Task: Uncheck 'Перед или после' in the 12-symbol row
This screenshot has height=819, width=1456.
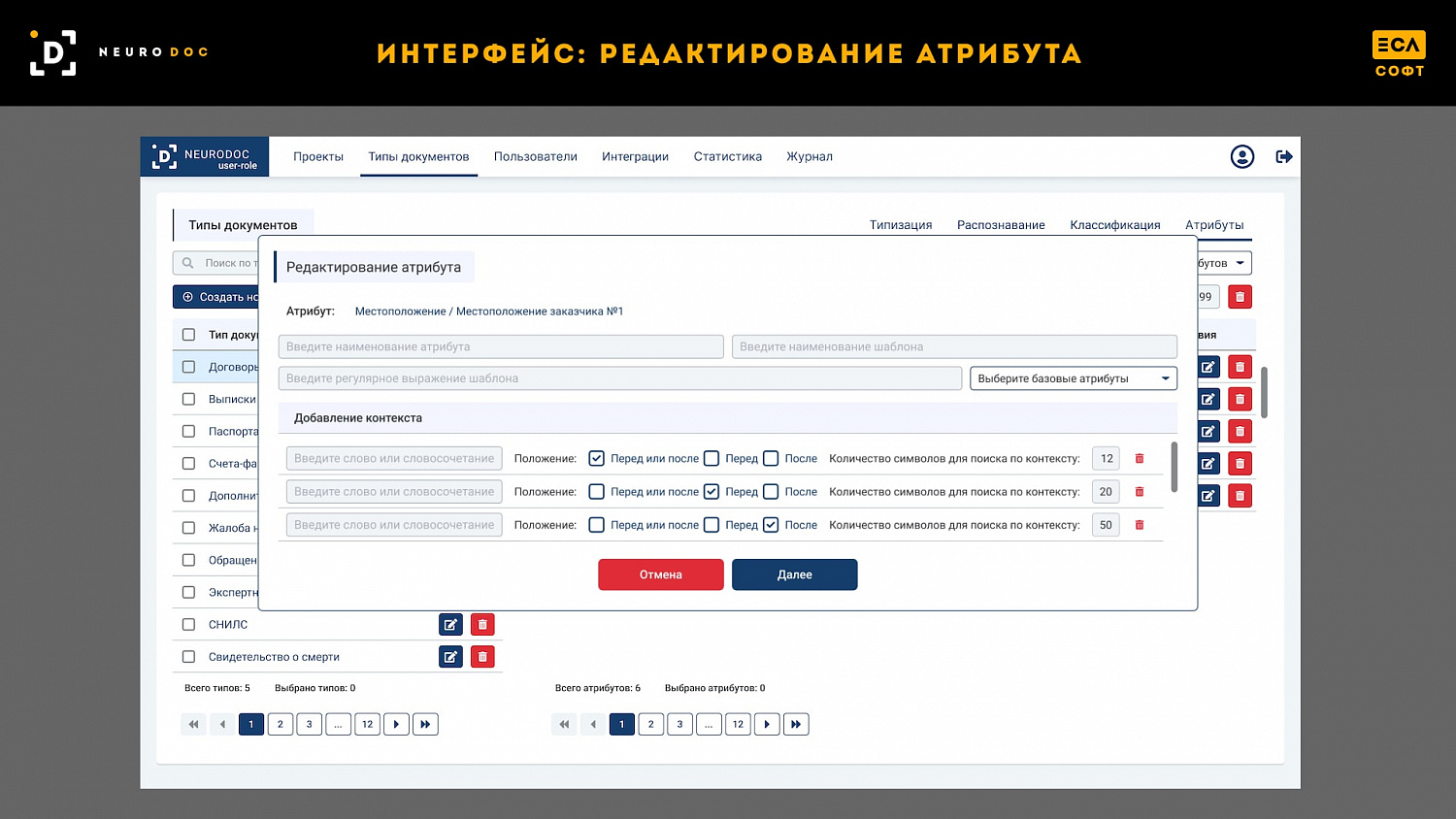Action: click(597, 459)
